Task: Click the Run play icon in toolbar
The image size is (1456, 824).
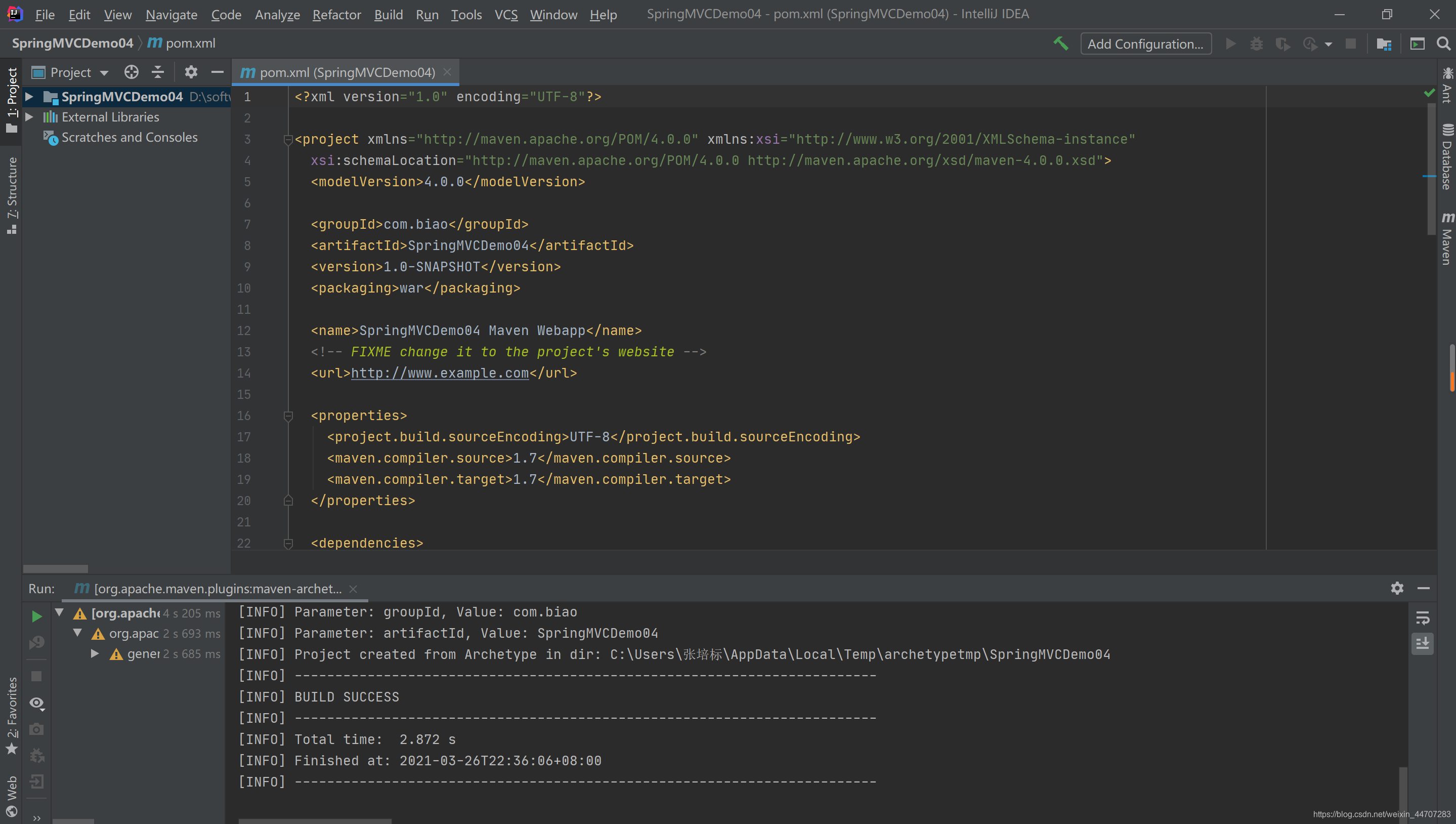Action: click(x=1230, y=44)
